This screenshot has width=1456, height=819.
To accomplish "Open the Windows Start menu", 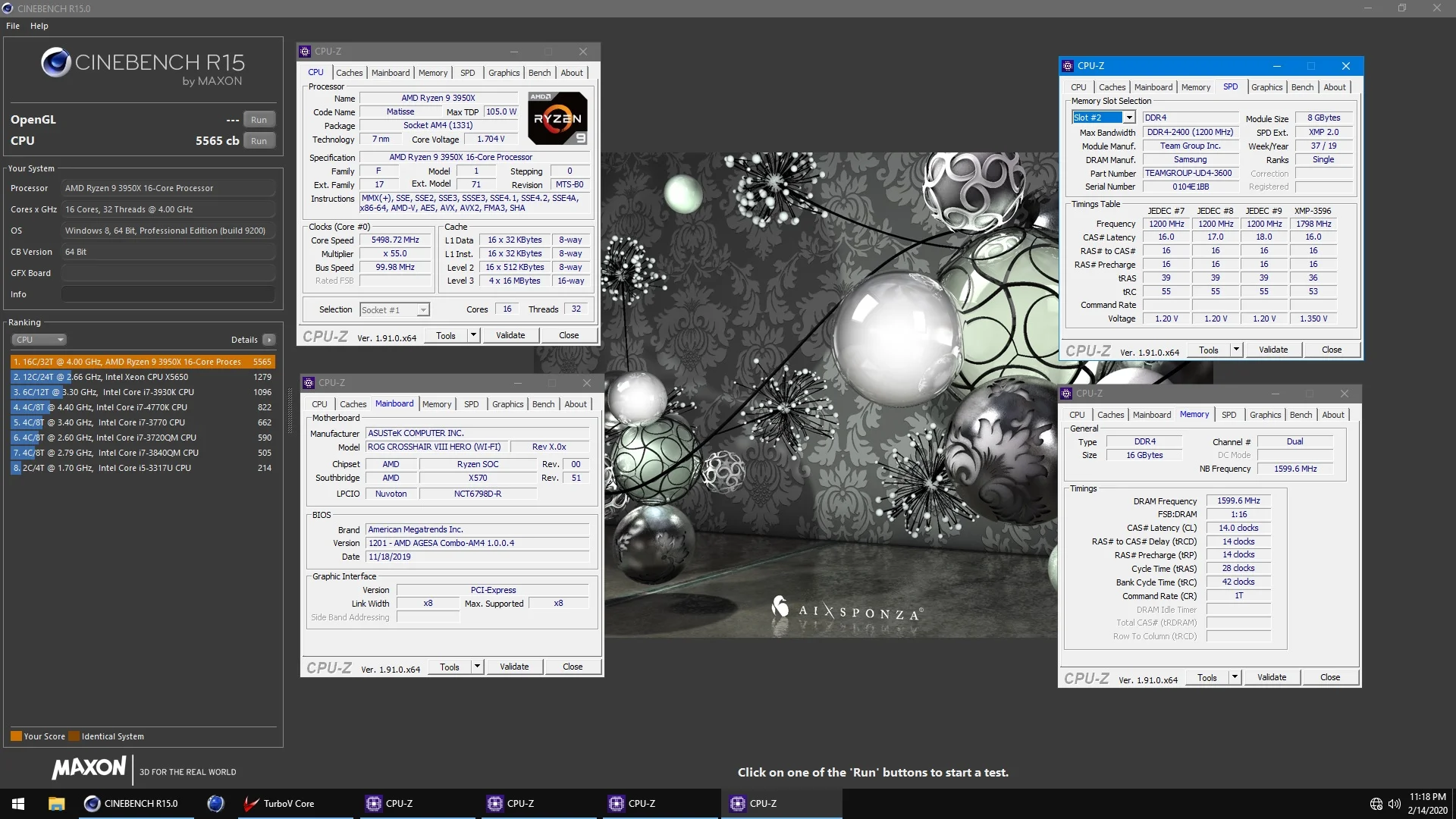I will pyautogui.click(x=18, y=804).
